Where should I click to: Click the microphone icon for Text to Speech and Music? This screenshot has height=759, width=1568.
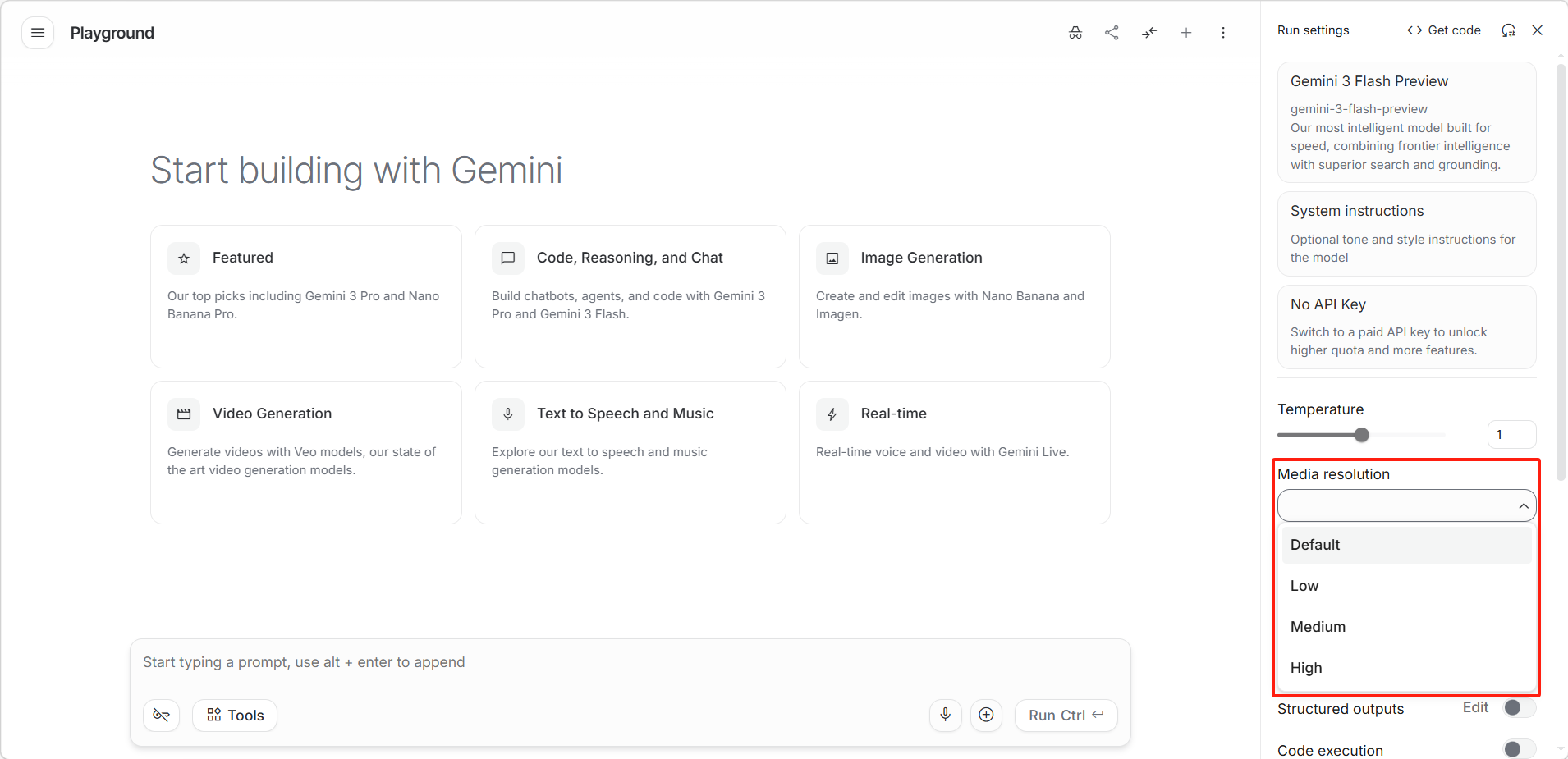point(508,414)
